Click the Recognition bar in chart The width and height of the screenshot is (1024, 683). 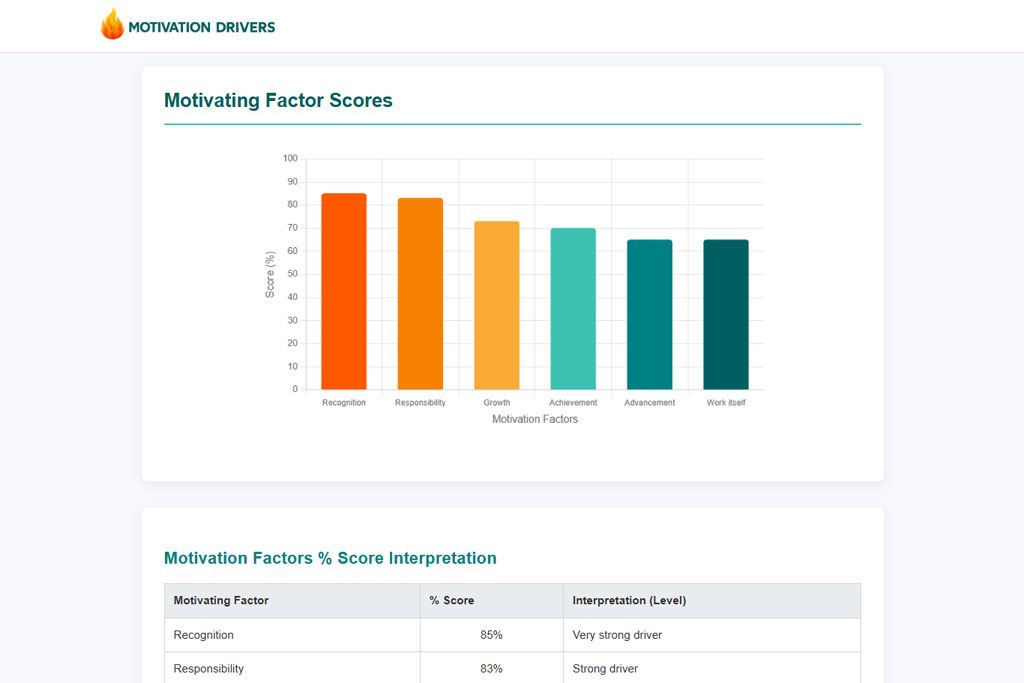[x=343, y=291]
